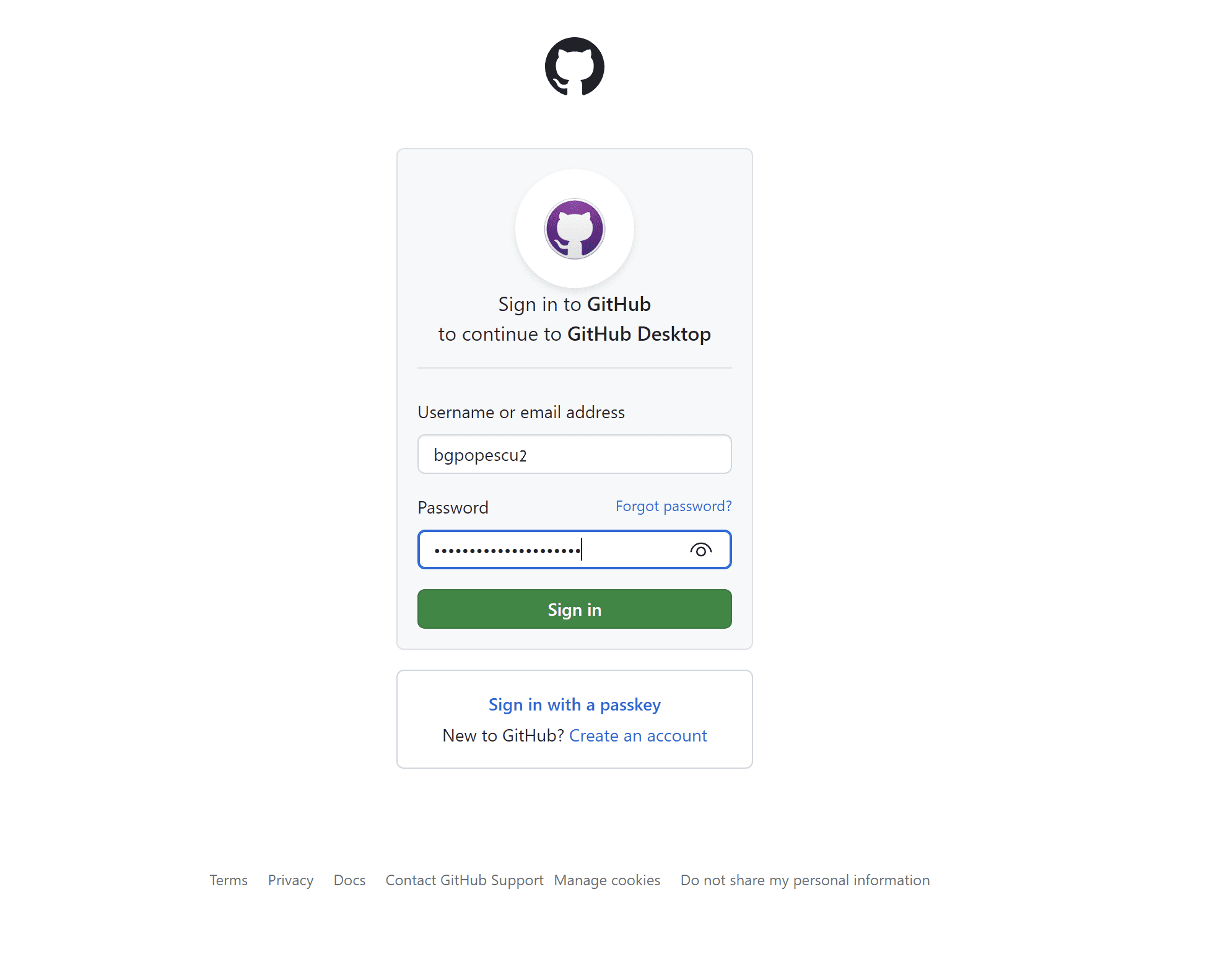
Task: Select Do not share my personal information
Action: (805, 880)
